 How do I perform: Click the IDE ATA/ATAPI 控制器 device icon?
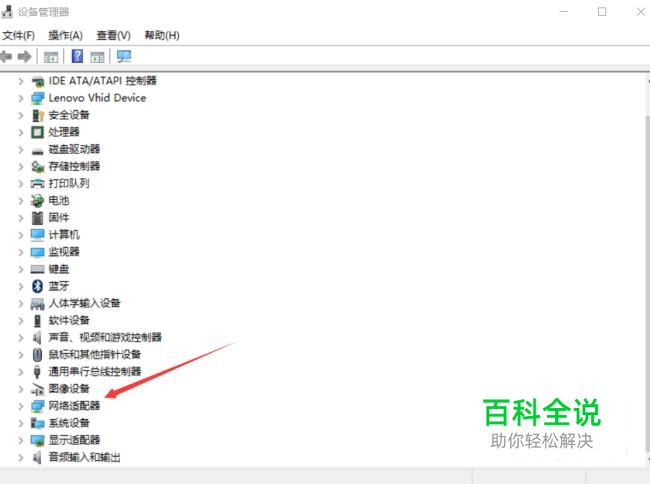tap(38, 81)
